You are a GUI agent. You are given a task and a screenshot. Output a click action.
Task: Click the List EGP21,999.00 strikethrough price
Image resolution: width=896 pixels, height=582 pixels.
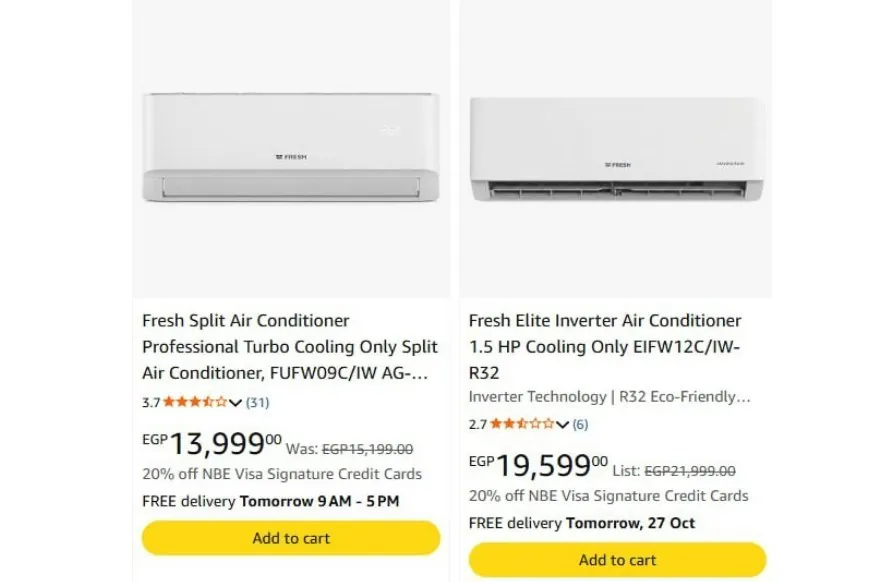[674, 471]
